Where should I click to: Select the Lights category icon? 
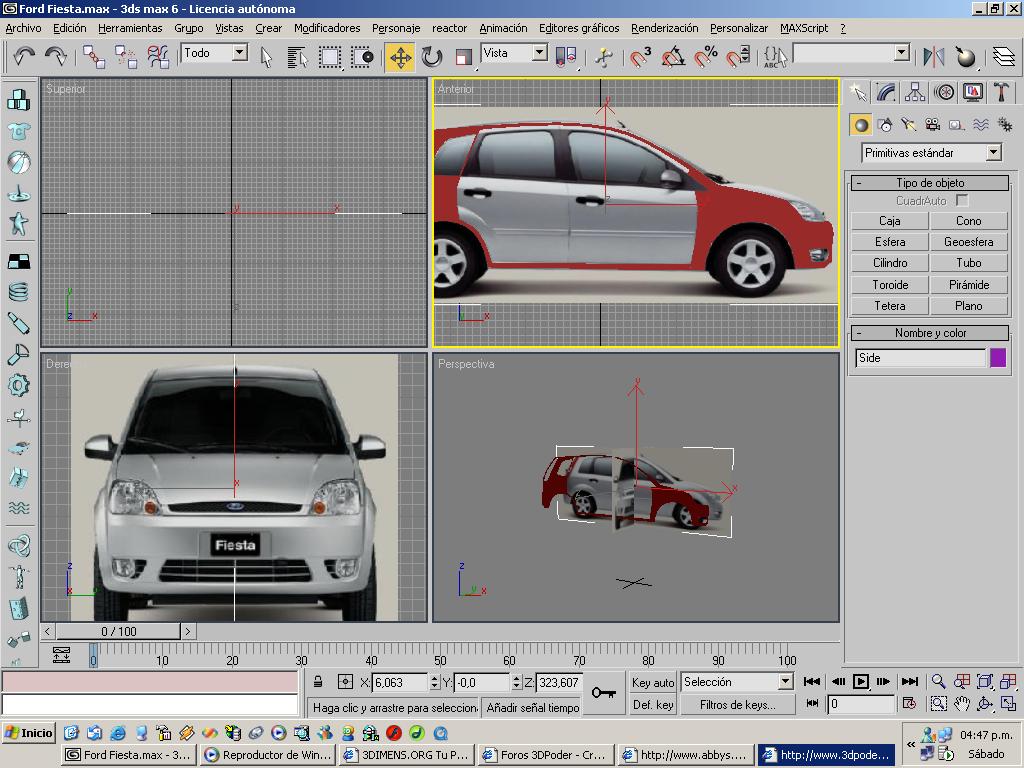(x=908, y=125)
